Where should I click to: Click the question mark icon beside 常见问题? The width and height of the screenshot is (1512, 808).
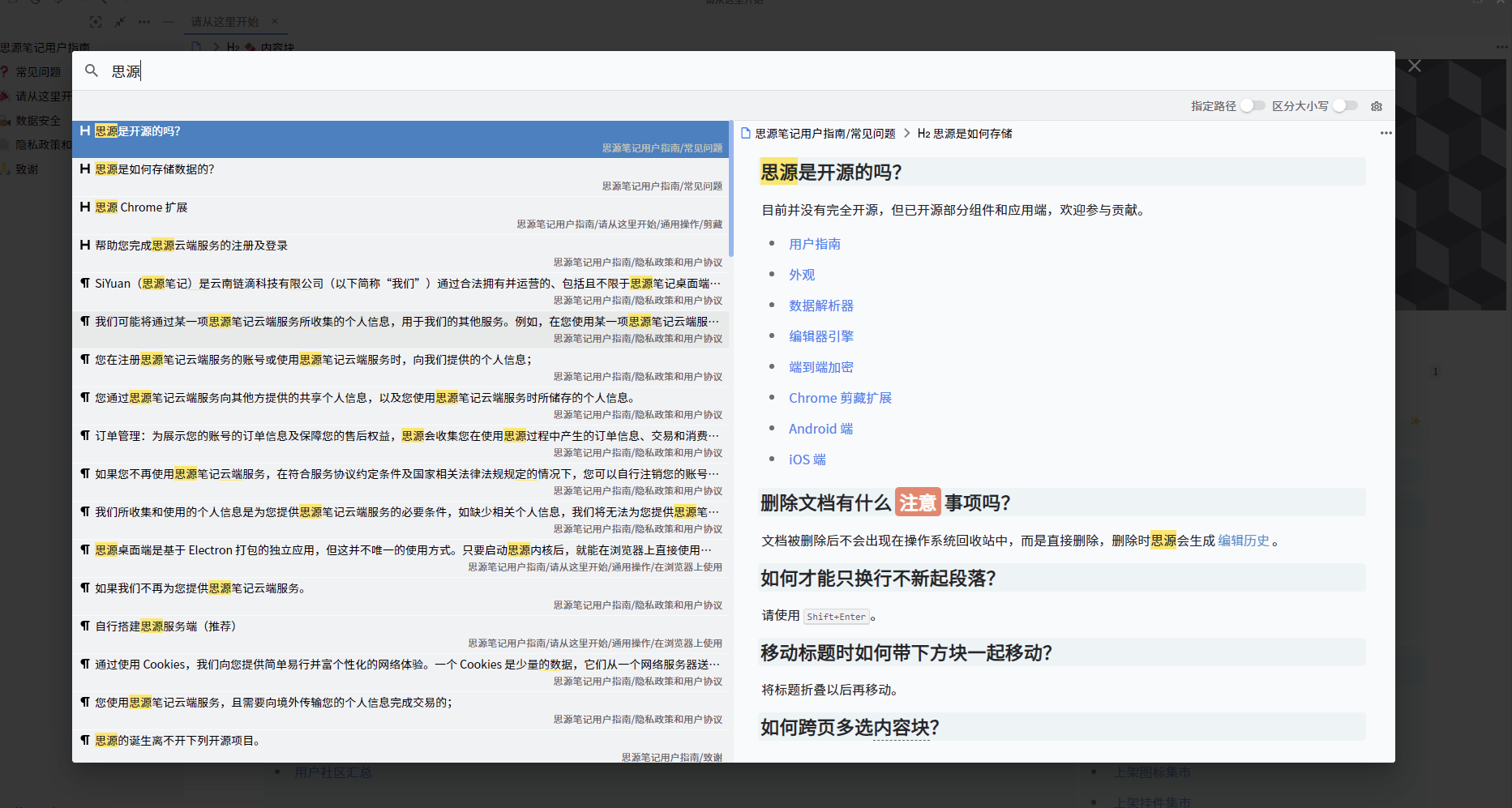pyautogui.click(x=6, y=71)
